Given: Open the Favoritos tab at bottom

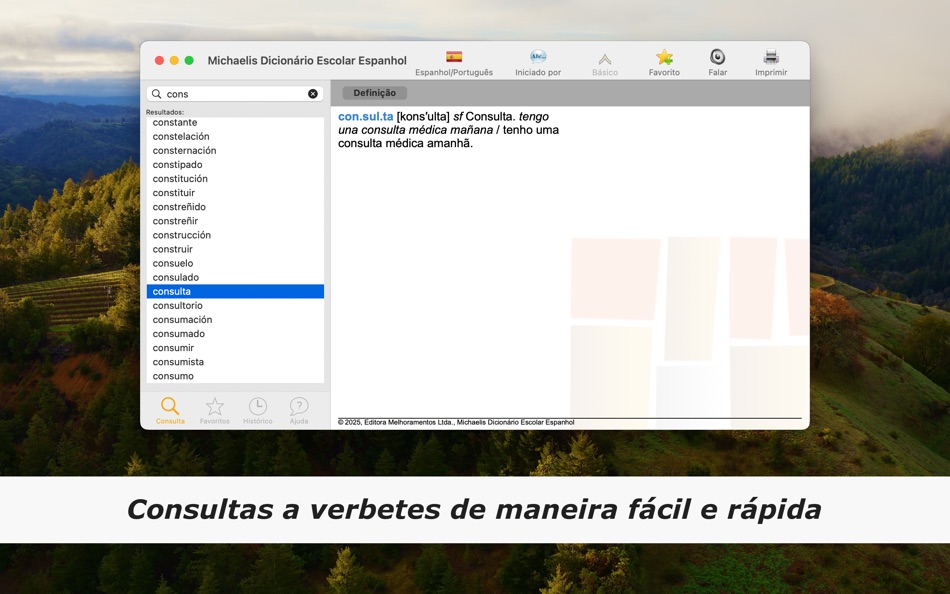Looking at the screenshot, I should pyautogui.click(x=214, y=410).
